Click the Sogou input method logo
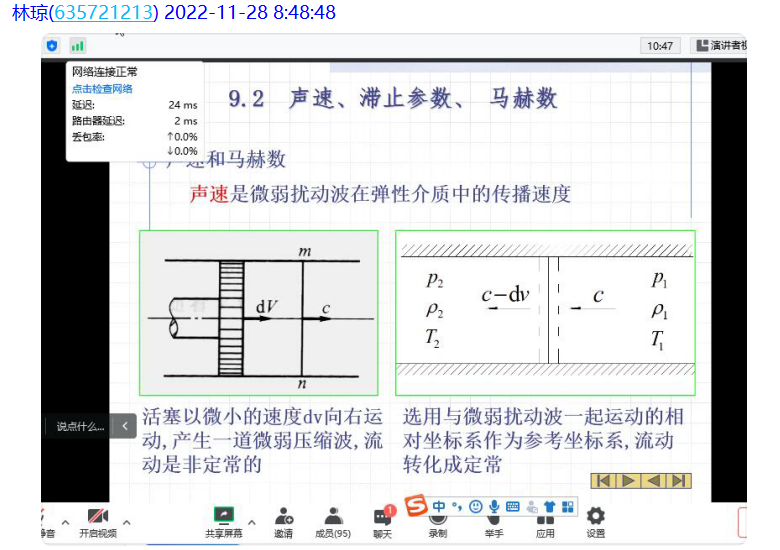The height and width of the screenshot is (550, 780). click(415, 506)
